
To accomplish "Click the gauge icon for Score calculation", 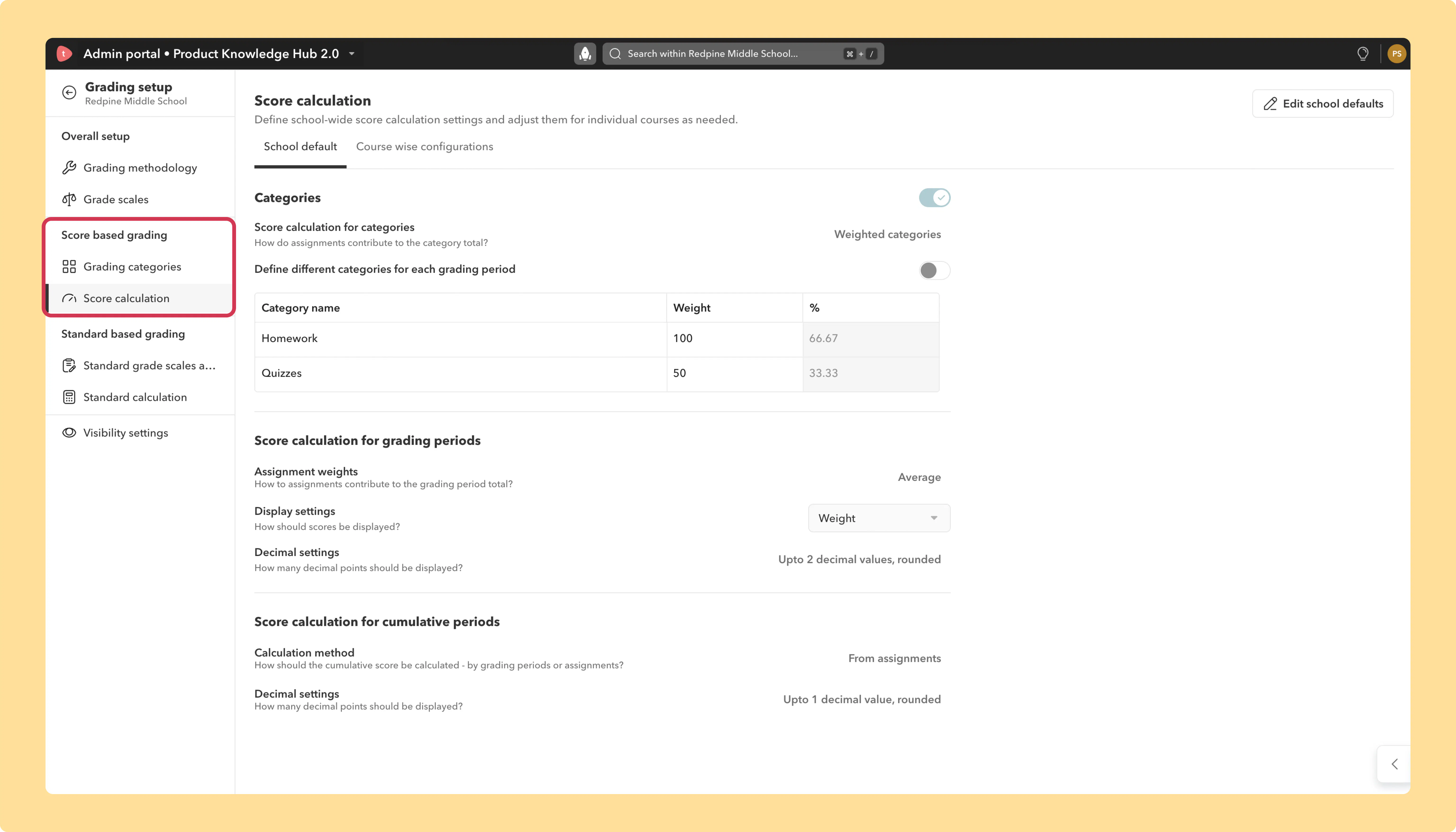I will tap(69, 298).
